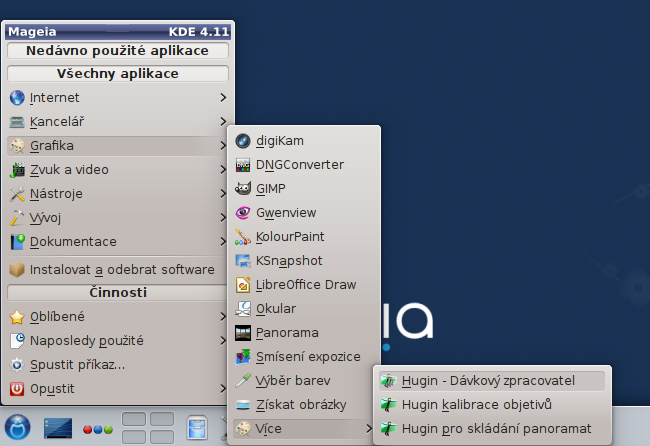Image resolution: width=650 pixels, height=446 pixels.
Task: Click the Hugin Dávkový zpracovatel icon
Action: 389,381
